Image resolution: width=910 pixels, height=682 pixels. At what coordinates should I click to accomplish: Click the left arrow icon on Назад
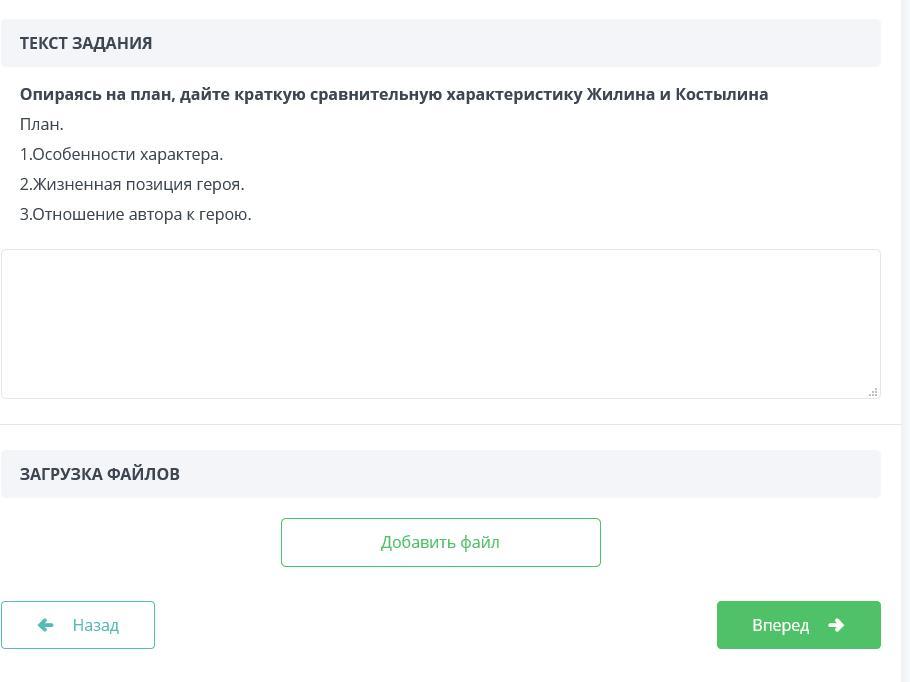pos(45,625)
